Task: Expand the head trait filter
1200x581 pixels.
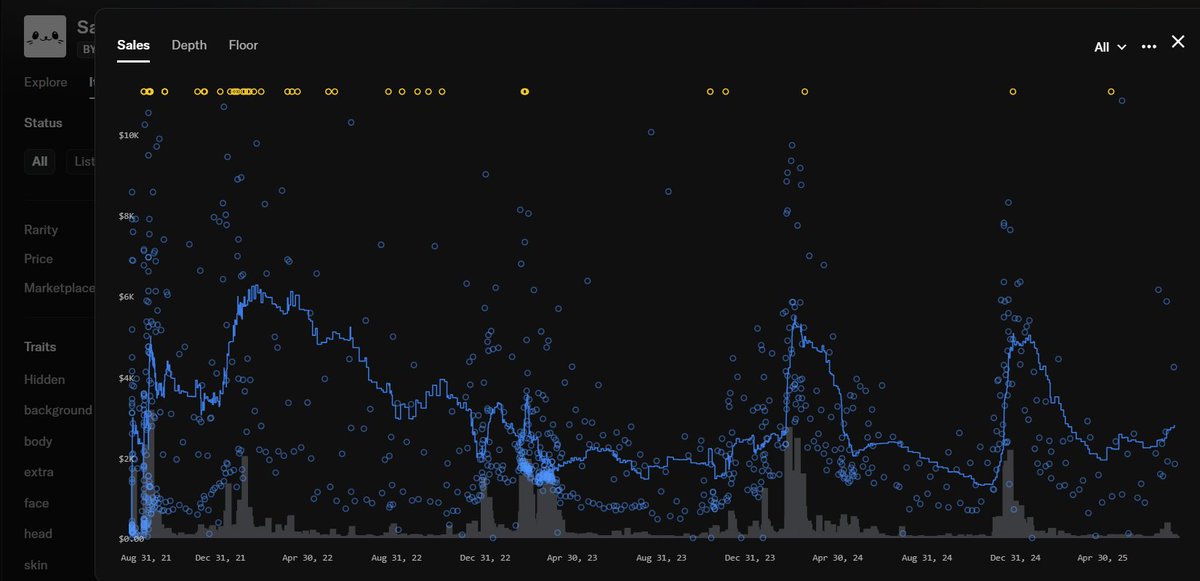Action: pos(38,533)
